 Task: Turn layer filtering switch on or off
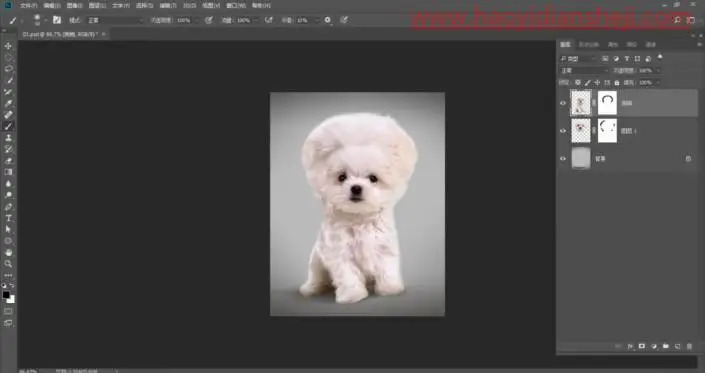coord(660,57)
